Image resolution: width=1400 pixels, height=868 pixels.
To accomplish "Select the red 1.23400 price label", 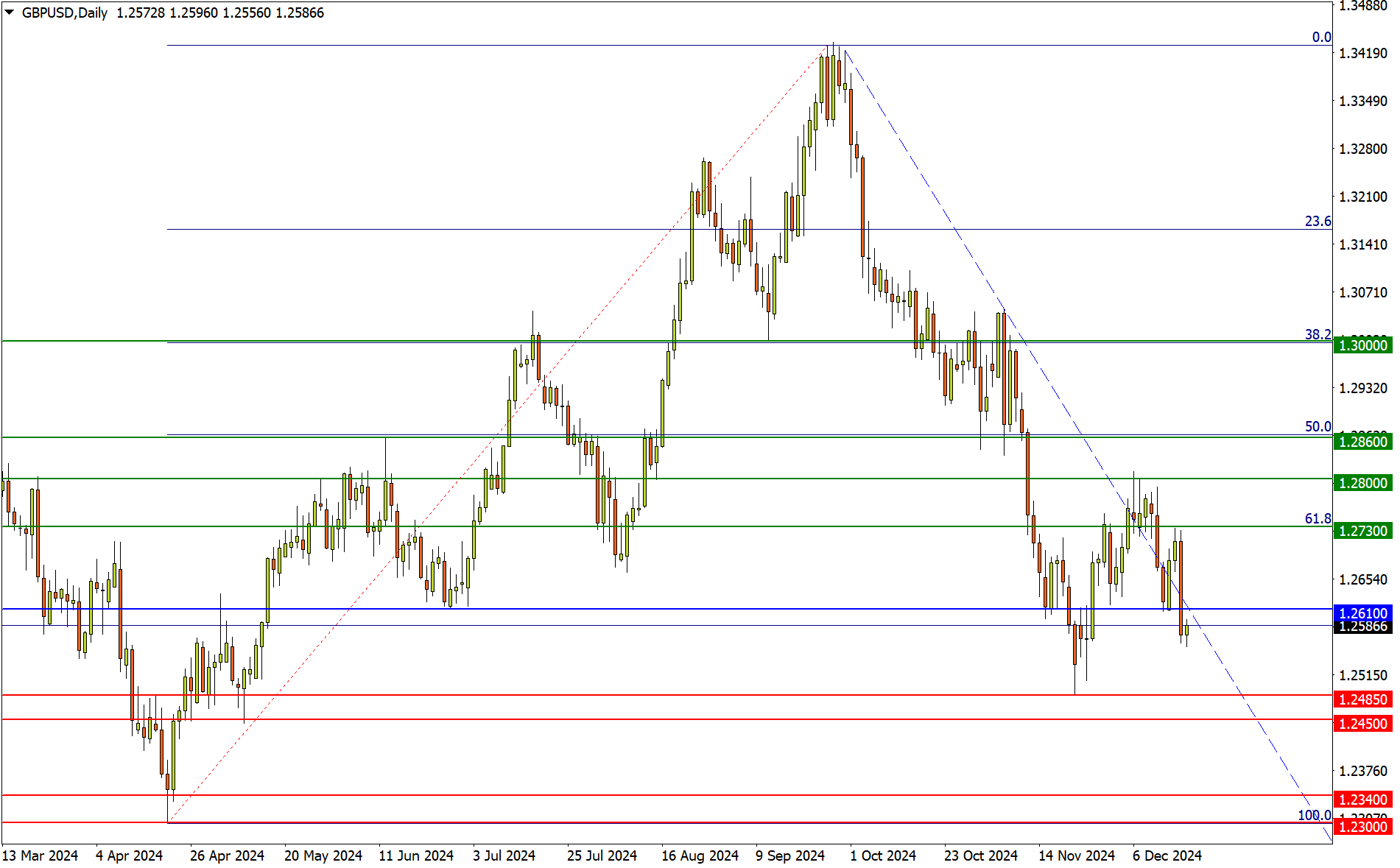I will tap(1362, 800).
